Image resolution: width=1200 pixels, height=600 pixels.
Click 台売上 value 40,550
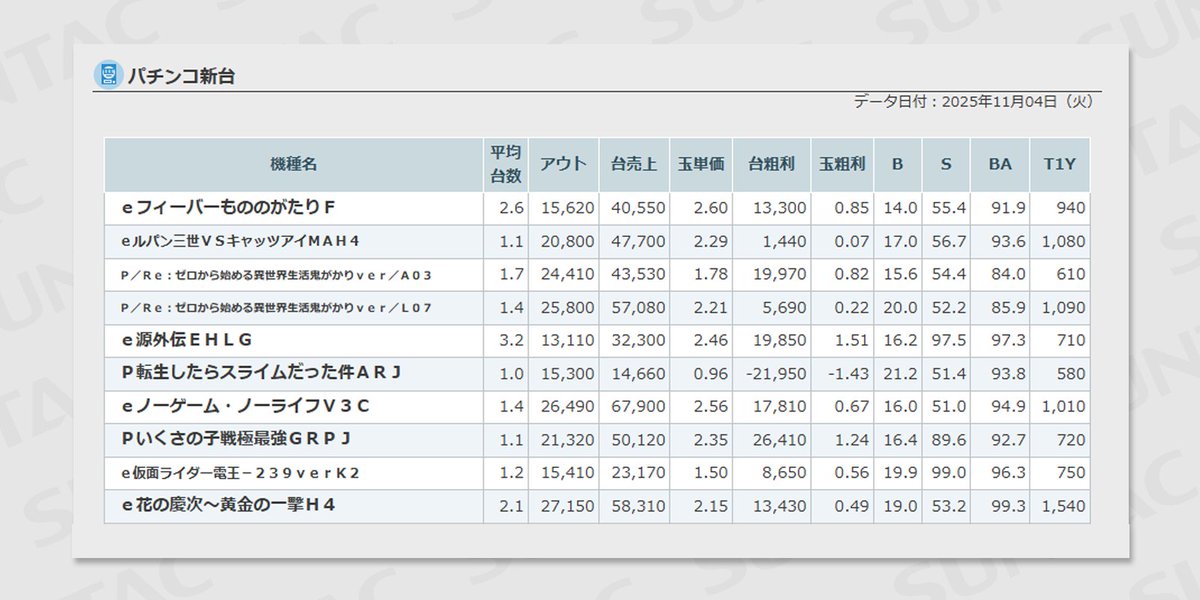point(638,208)
